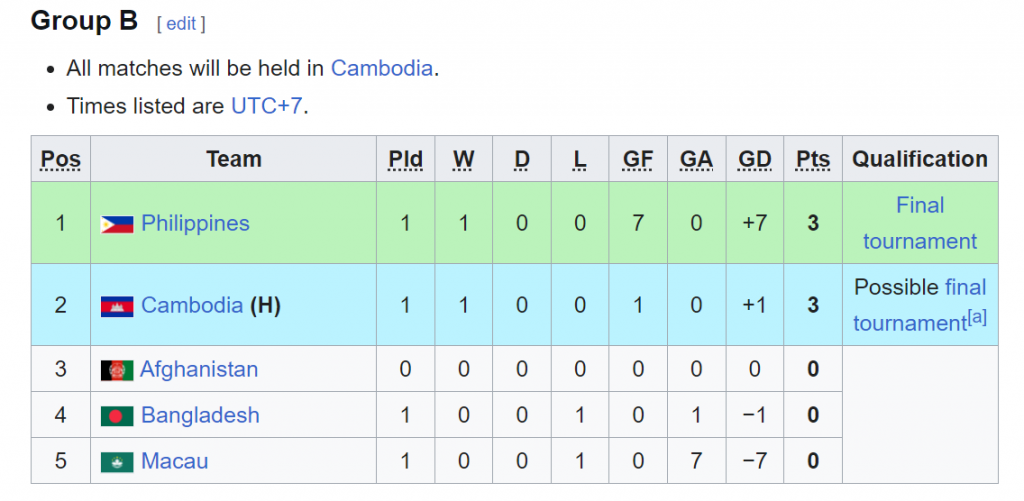Open the edit link beside Group B
This screenshot has height=501, width=1024.
click(x=181, y=24)
